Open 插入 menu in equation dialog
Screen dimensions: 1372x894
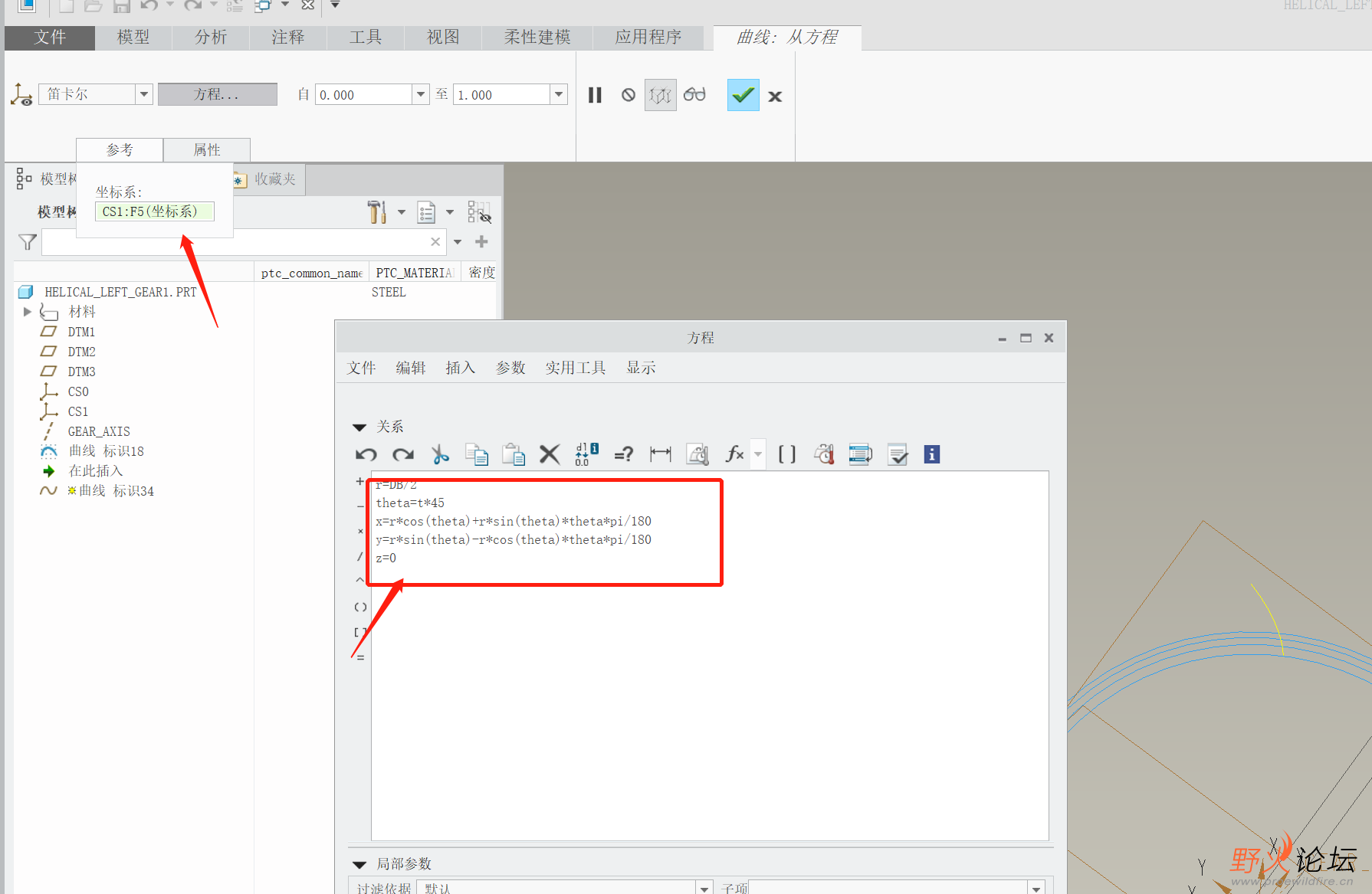coord(461,368)
